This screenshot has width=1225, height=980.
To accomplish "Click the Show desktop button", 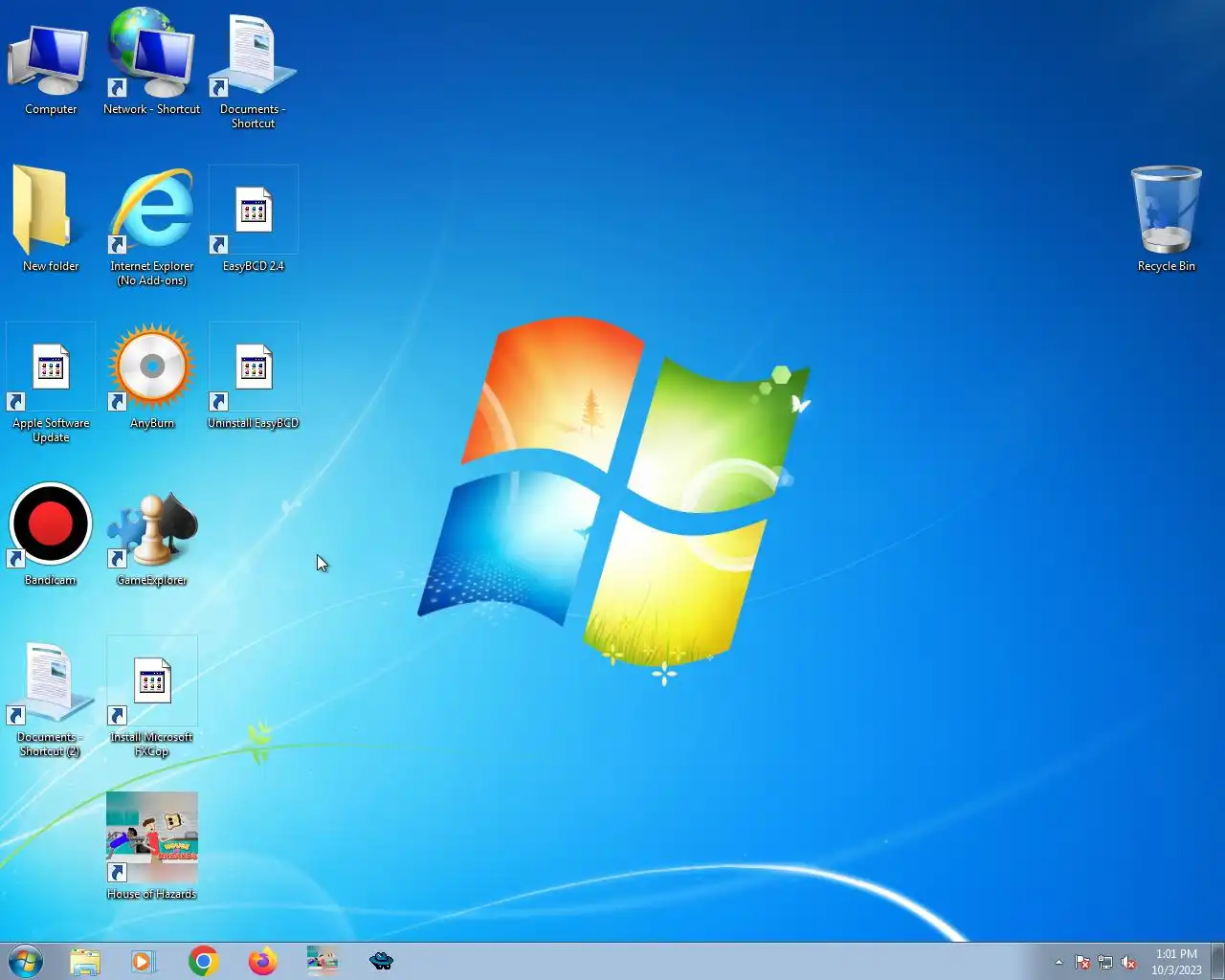I will click(x=1217, y=961).
